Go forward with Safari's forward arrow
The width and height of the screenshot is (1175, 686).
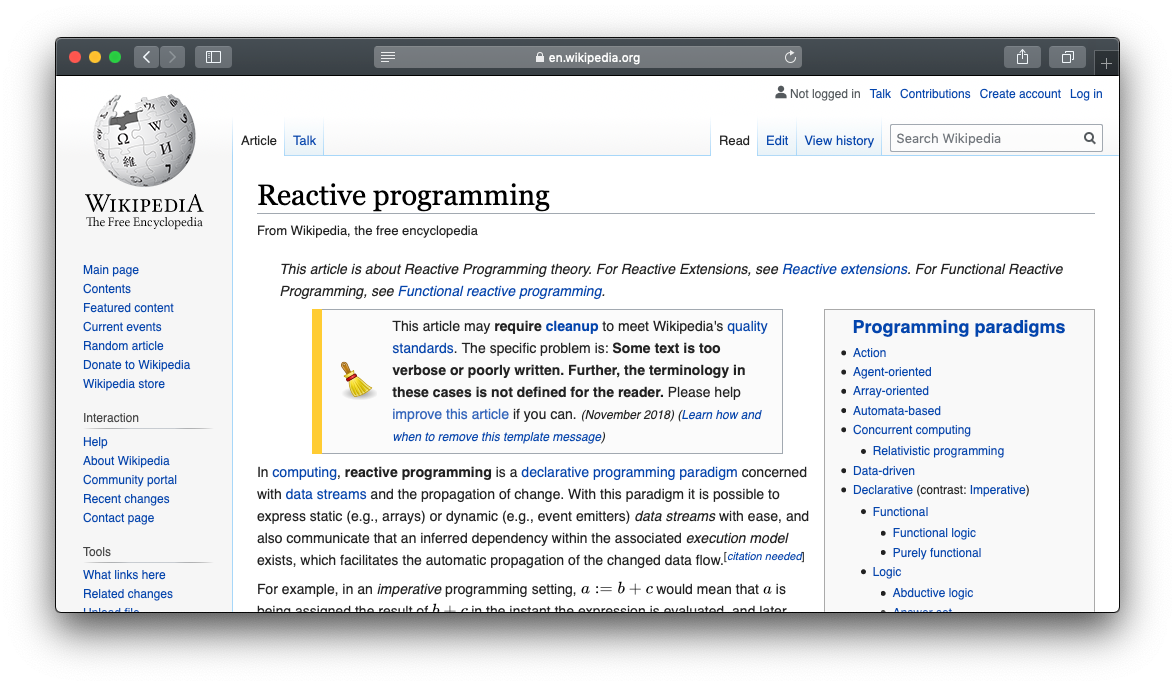pyautogui.click(x=172, y=57)
